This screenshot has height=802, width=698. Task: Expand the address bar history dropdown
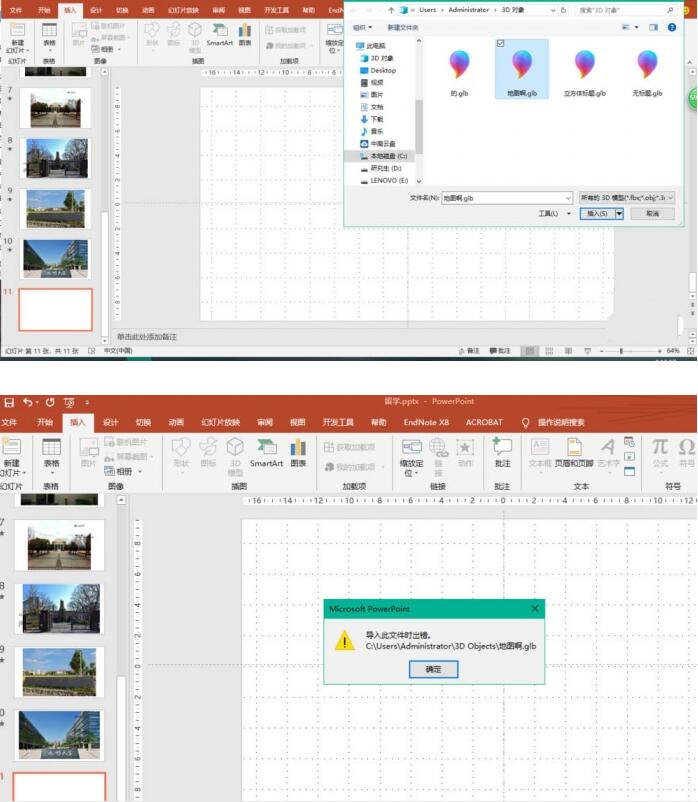point(553,10)
